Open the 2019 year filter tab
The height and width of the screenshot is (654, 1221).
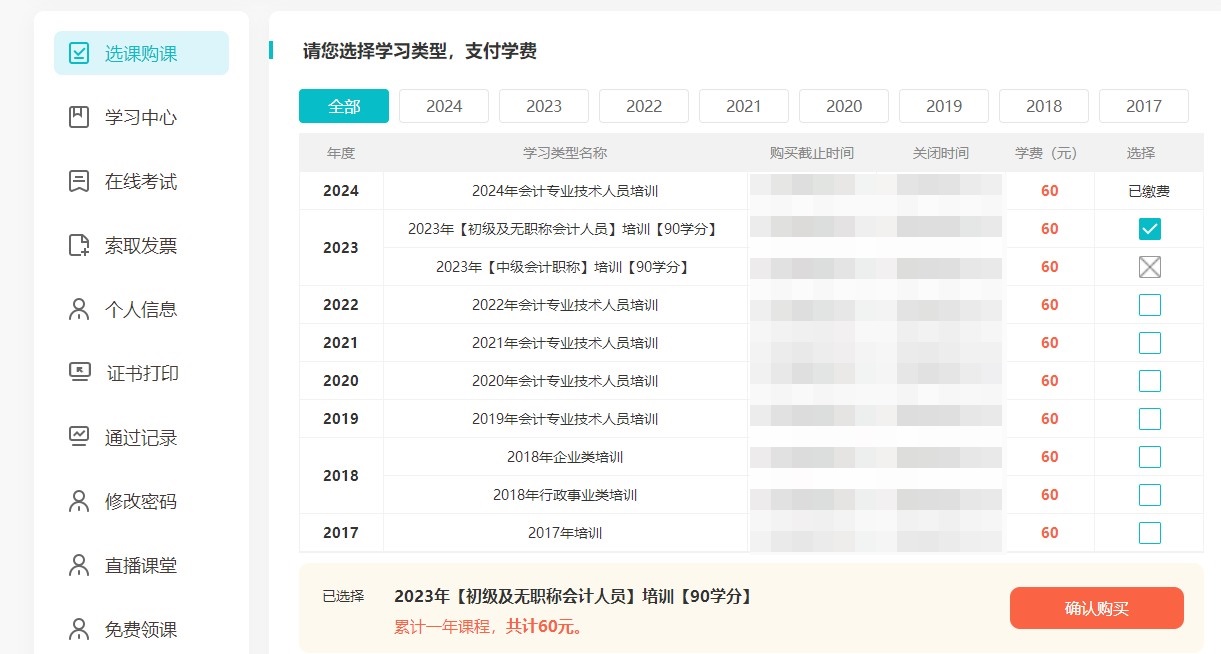point(943,105)
